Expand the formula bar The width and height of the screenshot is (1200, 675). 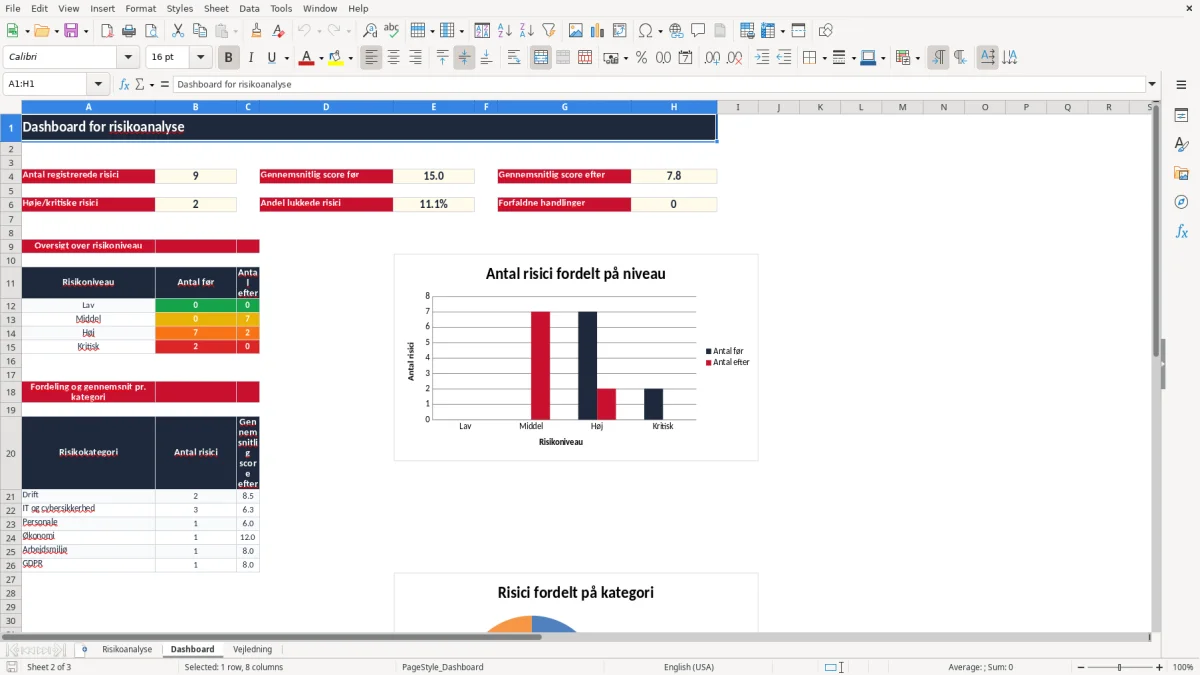[1153, 84]
